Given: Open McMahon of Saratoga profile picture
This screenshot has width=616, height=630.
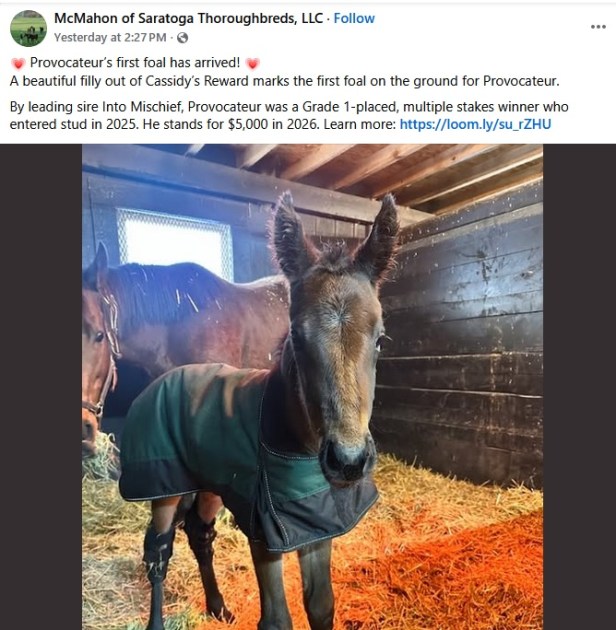Looking at the screenshot, I should coord(28,29).
